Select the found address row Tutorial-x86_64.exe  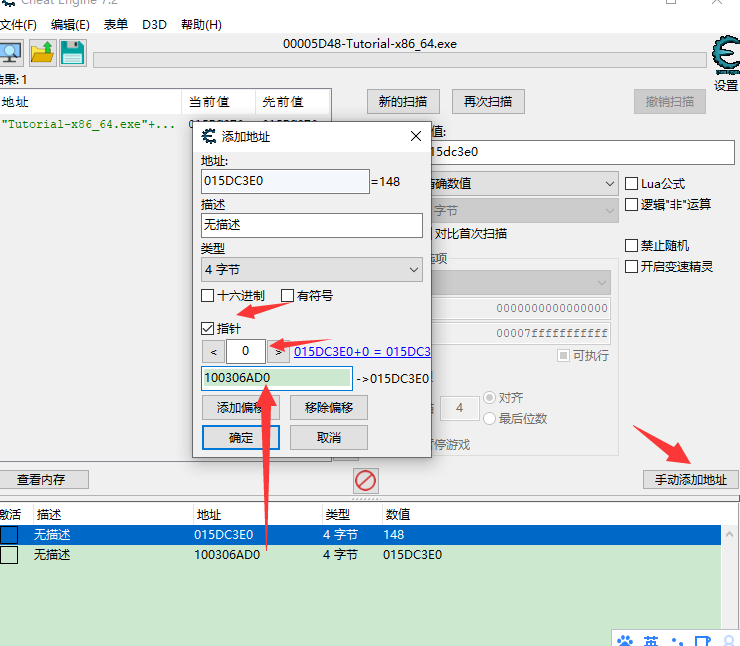tap(89, 124)
